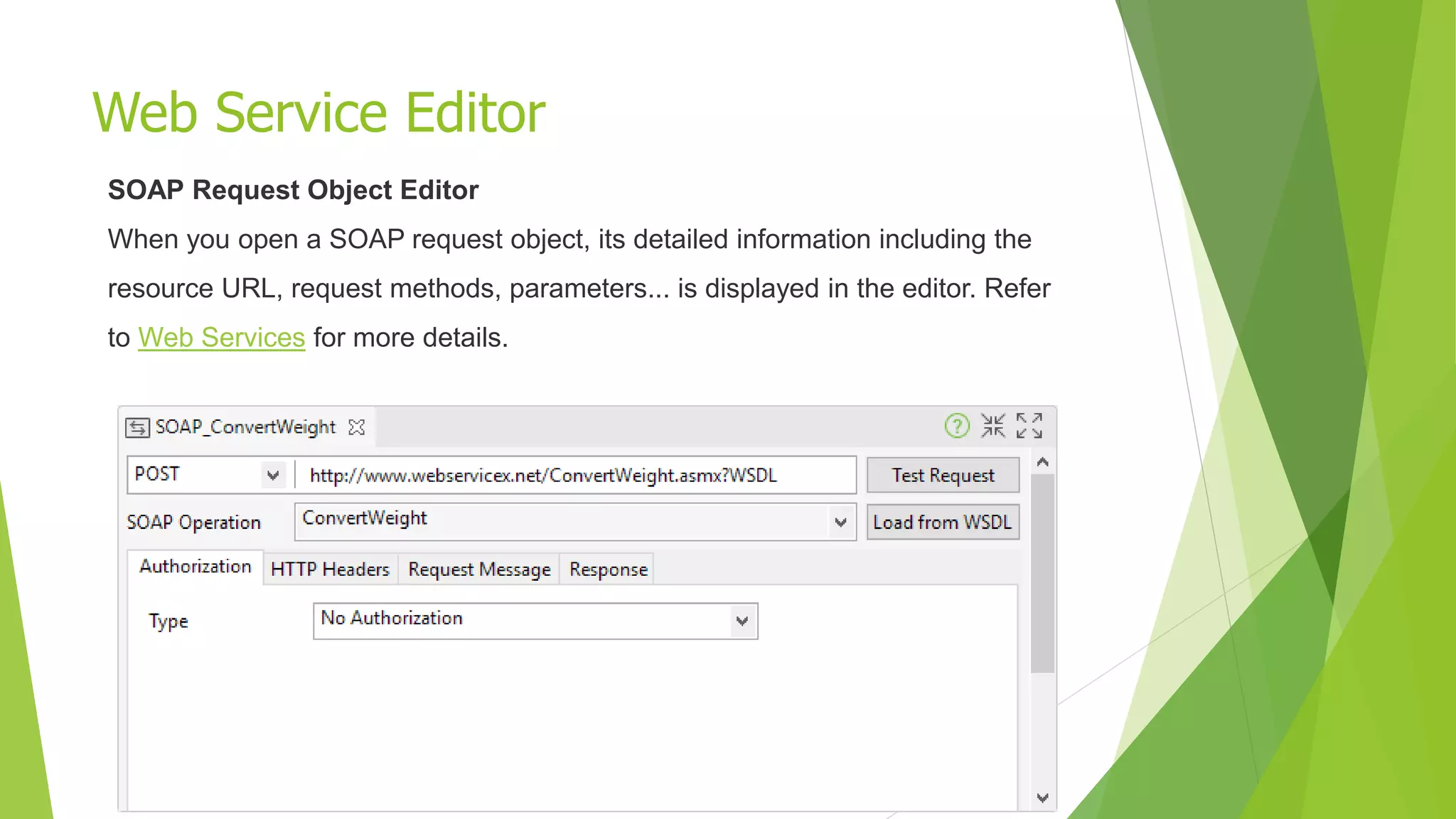Click the maximize editor arrows icon
This screenshot has height=819, width=1456.
click(x=1029, y=426)
